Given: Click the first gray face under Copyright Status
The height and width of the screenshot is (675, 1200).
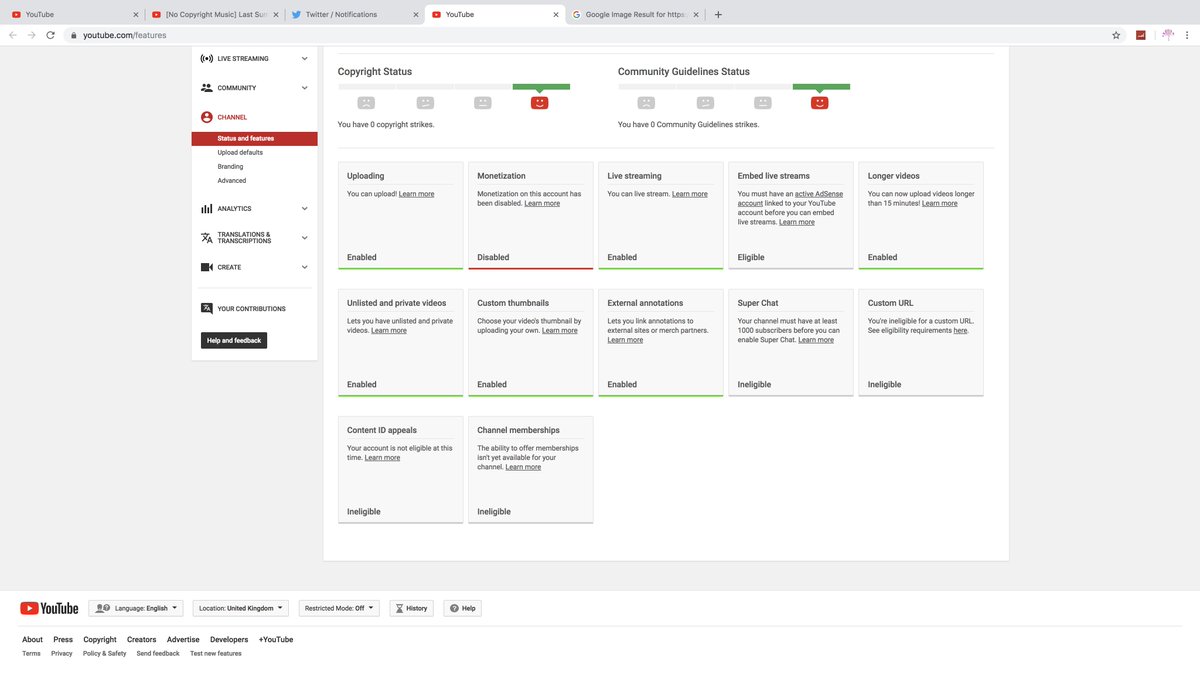Looking at the screenshot, I should 366,103.
